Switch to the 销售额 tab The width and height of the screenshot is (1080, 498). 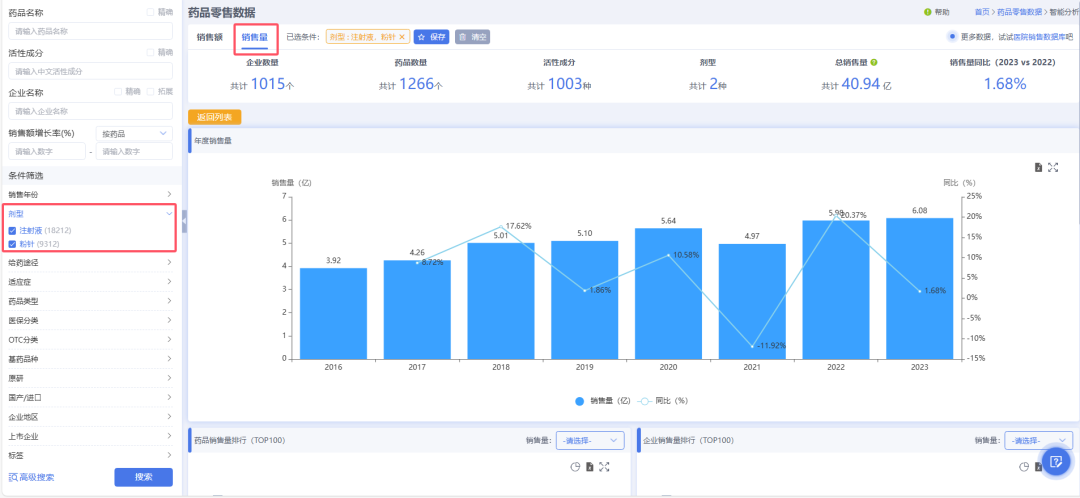(210, 37)
